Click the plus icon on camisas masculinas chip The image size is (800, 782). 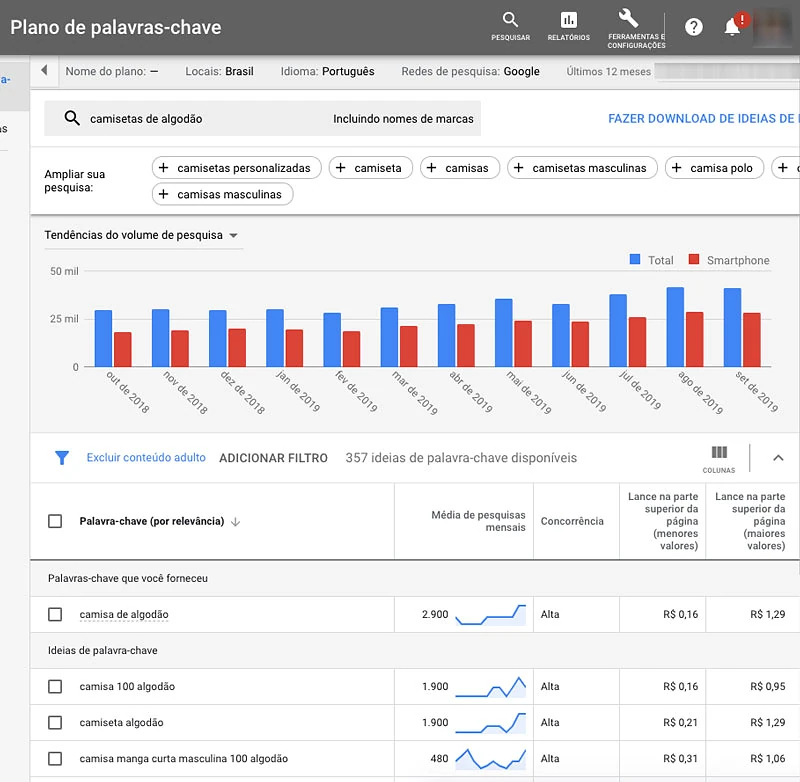click(x=164, y=194)
